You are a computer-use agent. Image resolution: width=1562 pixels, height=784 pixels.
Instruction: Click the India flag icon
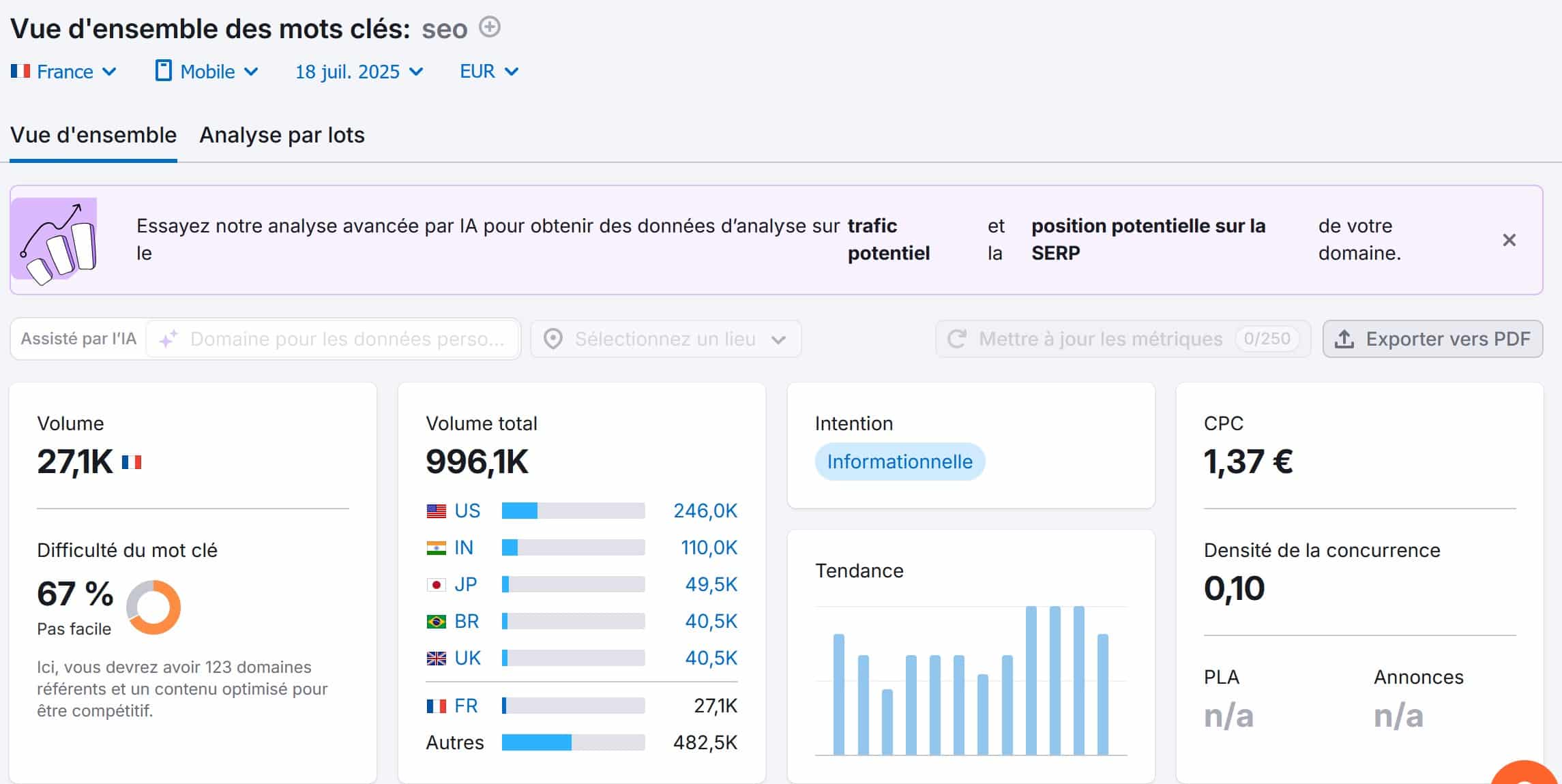click(437, 547)
